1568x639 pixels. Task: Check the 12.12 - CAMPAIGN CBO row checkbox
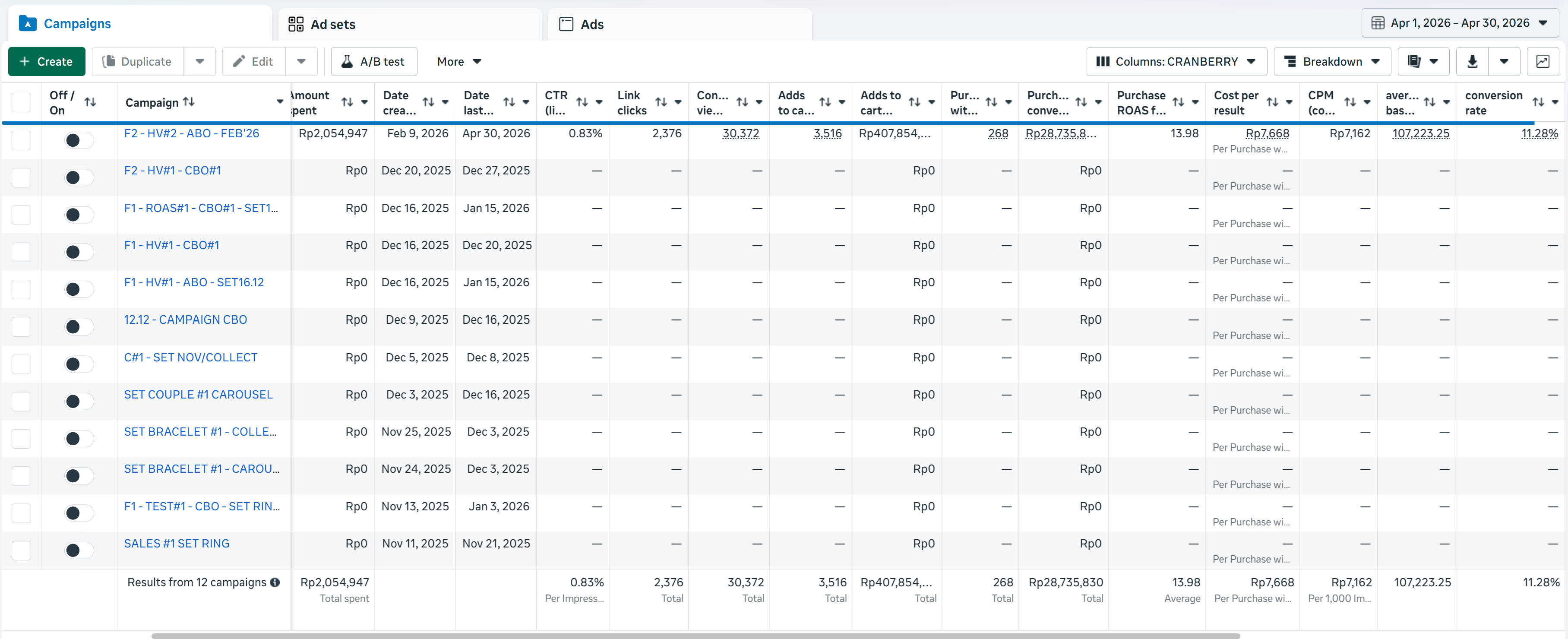21,327
